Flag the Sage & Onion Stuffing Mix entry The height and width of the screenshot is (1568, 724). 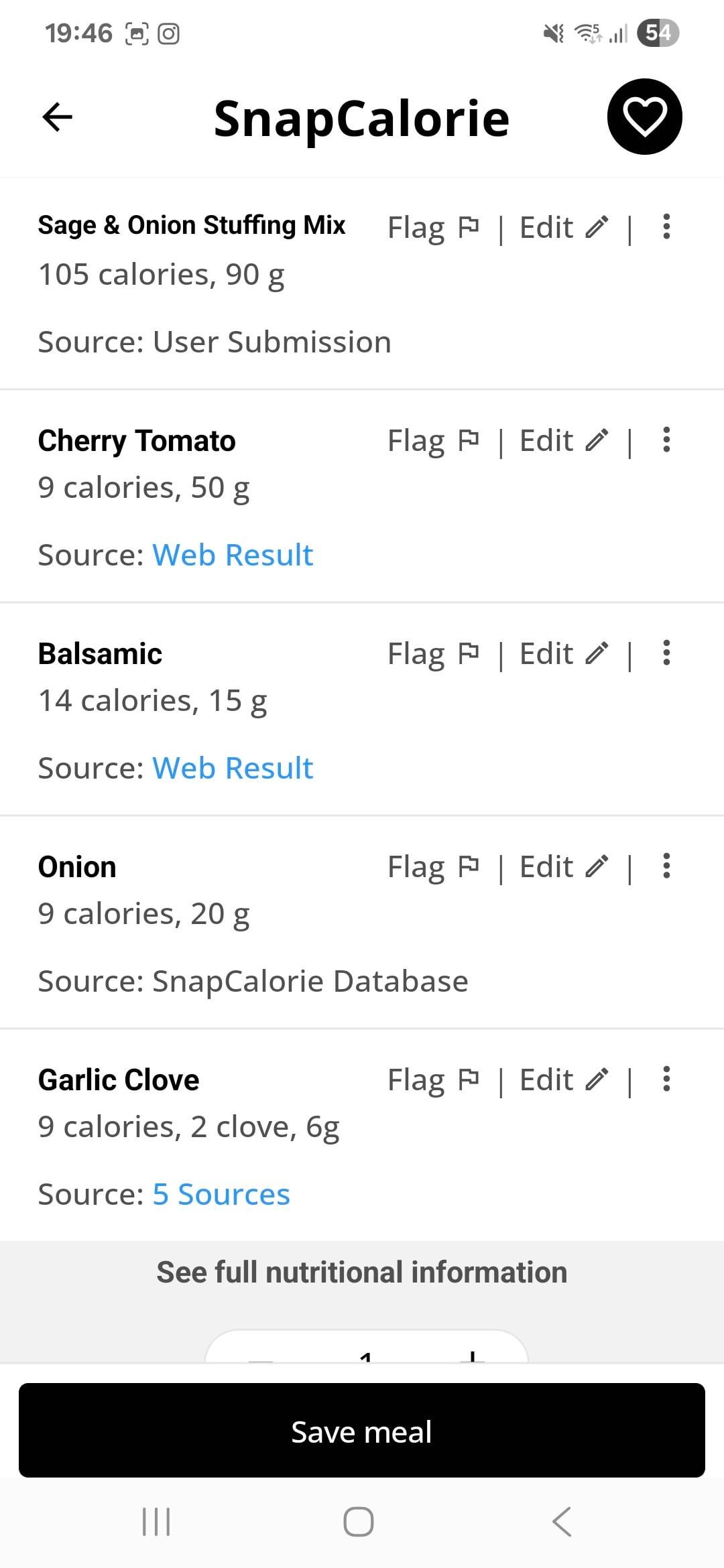pos(433,228)
